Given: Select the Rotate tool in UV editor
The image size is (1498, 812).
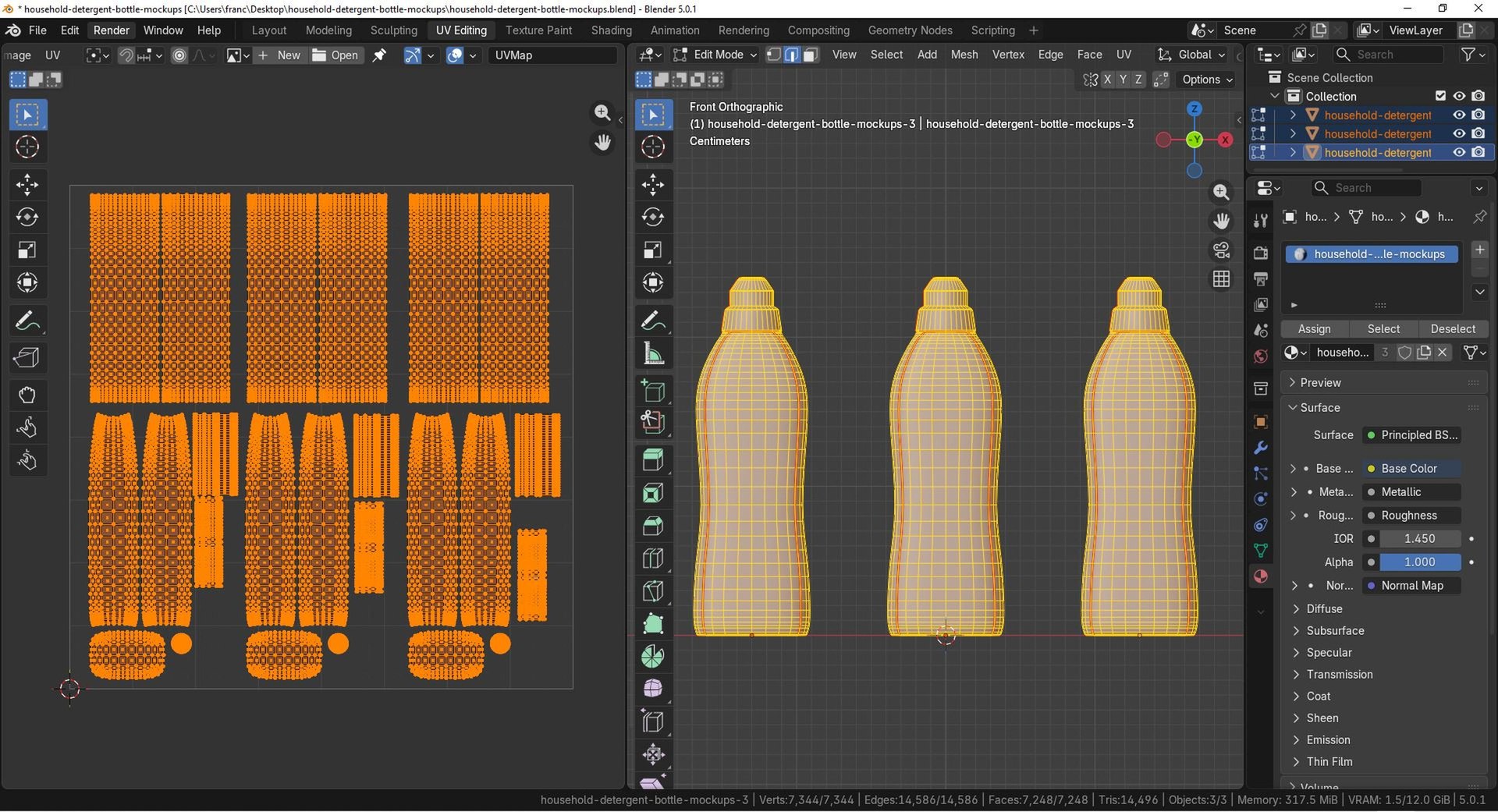Looking at the screenshot, I should (x=27, y=217).
